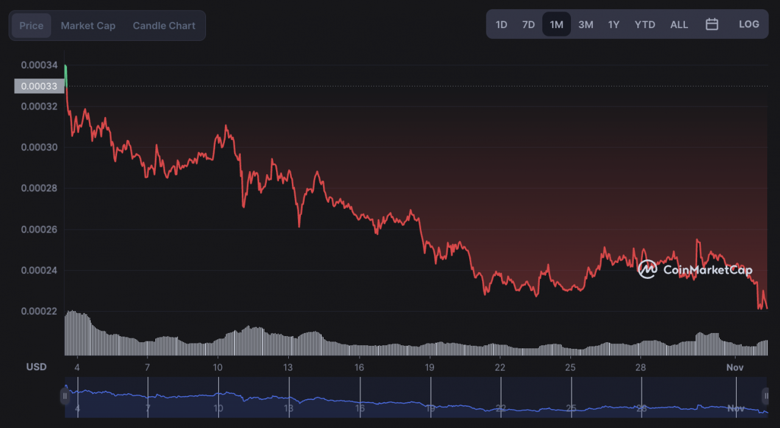
Task: Select the 1D time range
Action: 502,24
